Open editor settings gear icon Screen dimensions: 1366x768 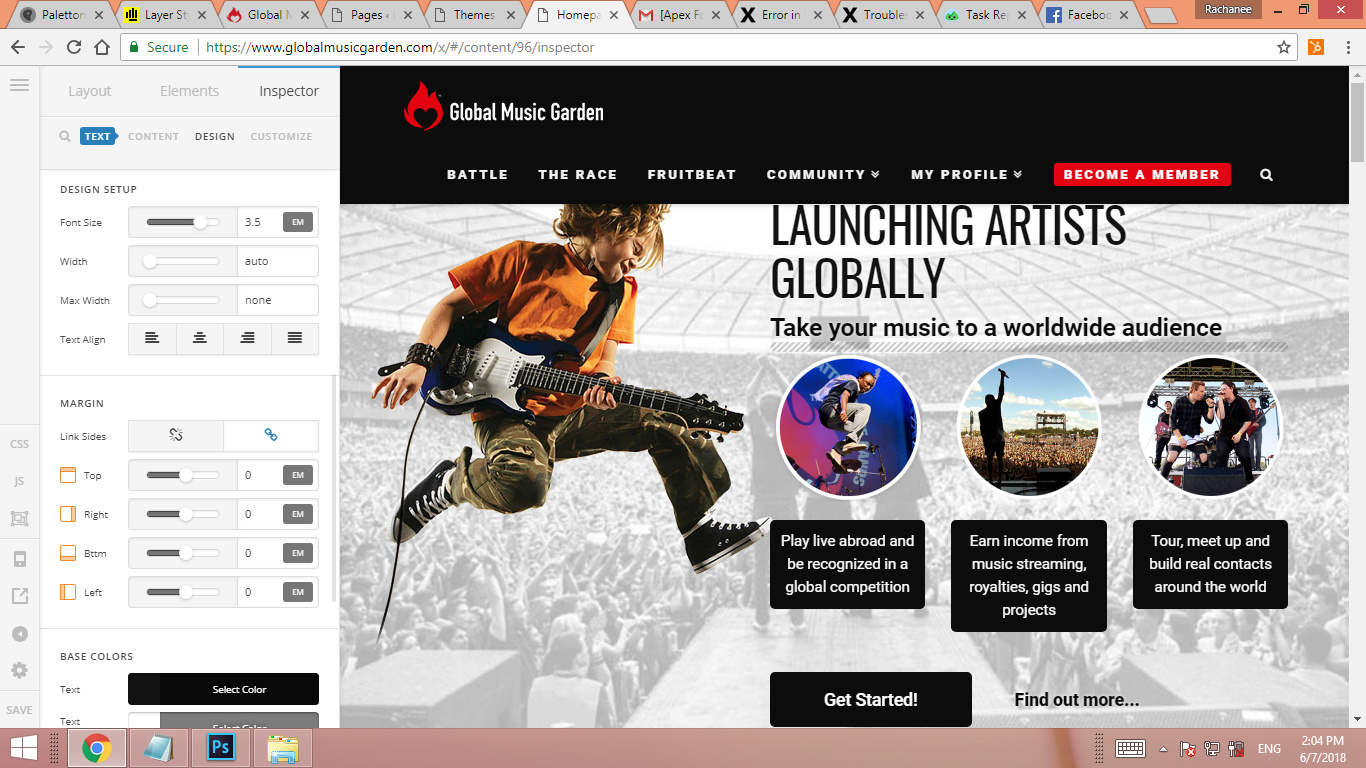(x=19, y=671)
